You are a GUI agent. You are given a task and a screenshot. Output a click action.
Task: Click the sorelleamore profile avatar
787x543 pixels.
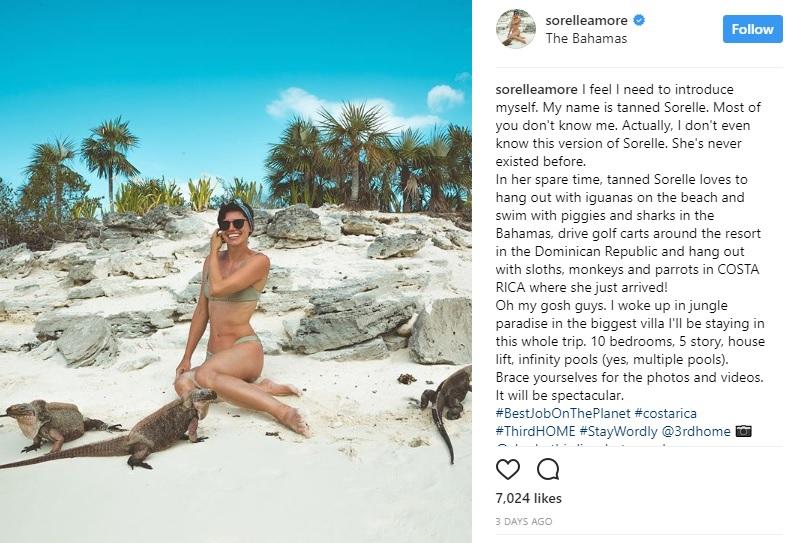coord(516,29)
